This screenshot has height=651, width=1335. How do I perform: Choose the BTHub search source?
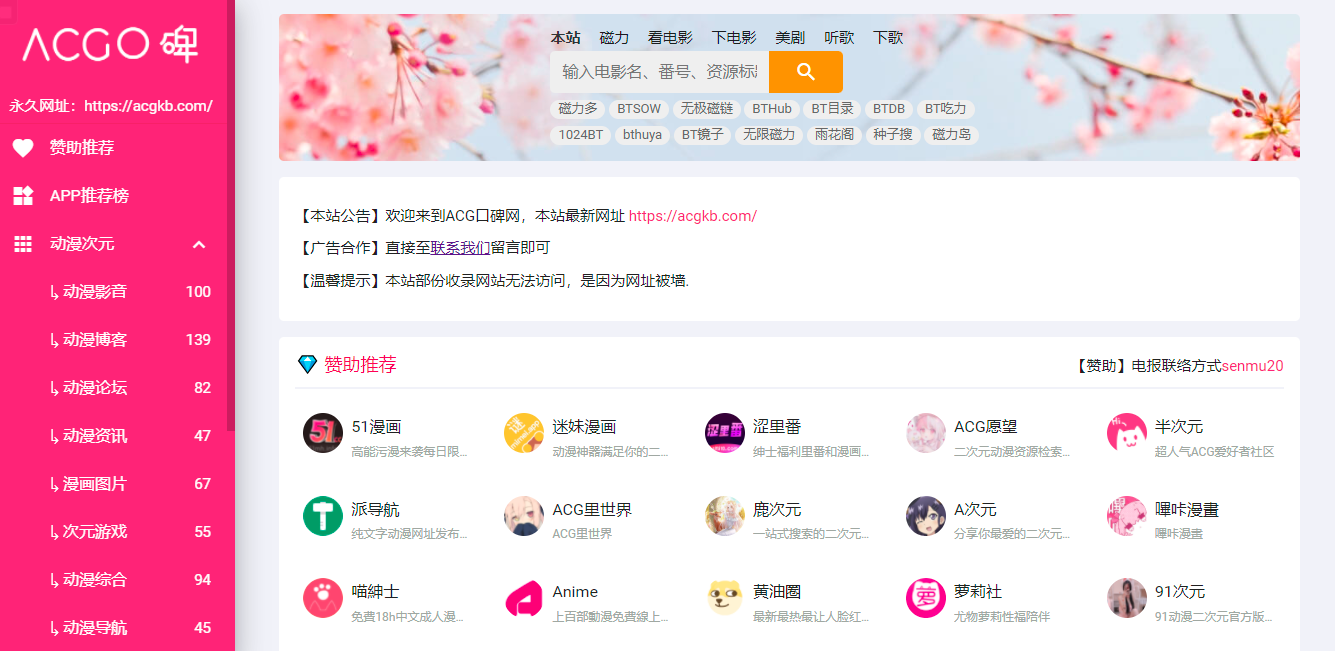click(772, 109)
